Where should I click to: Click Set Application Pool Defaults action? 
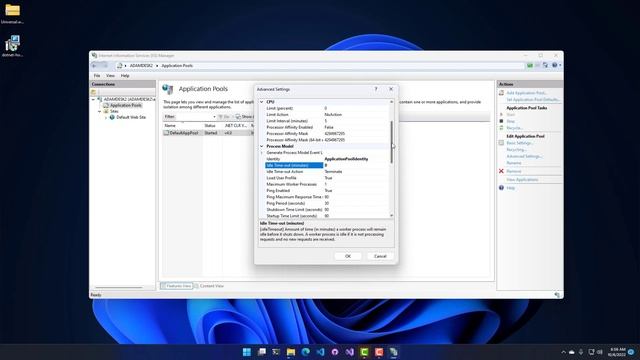[533, 100]
